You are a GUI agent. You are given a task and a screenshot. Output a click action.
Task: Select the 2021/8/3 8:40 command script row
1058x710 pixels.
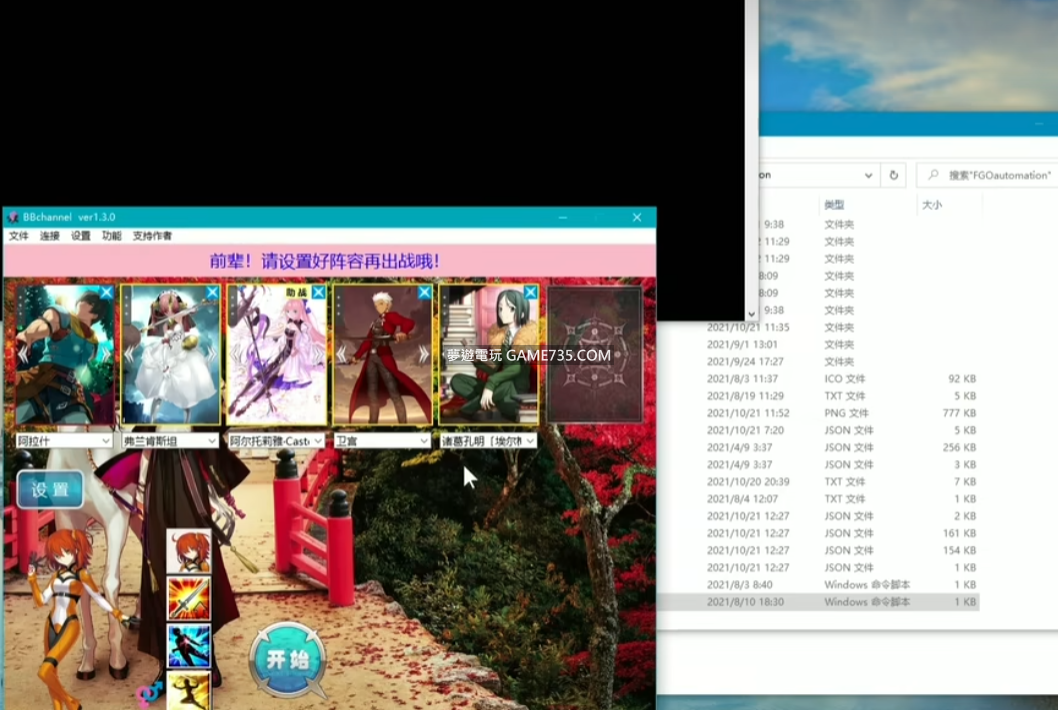(x=818, y=584)
